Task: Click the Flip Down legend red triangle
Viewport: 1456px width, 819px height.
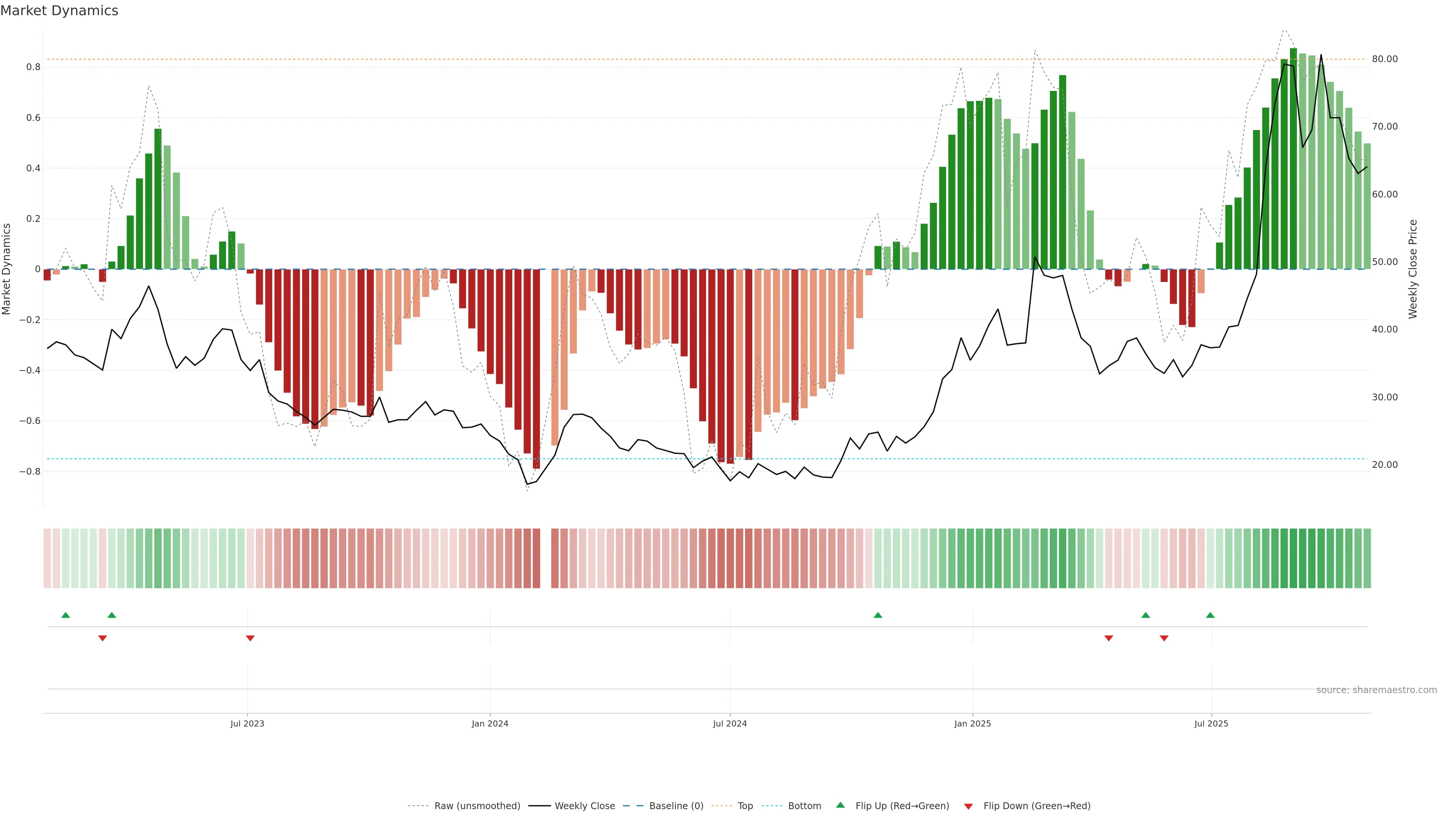Action: (x=968, y=806)
